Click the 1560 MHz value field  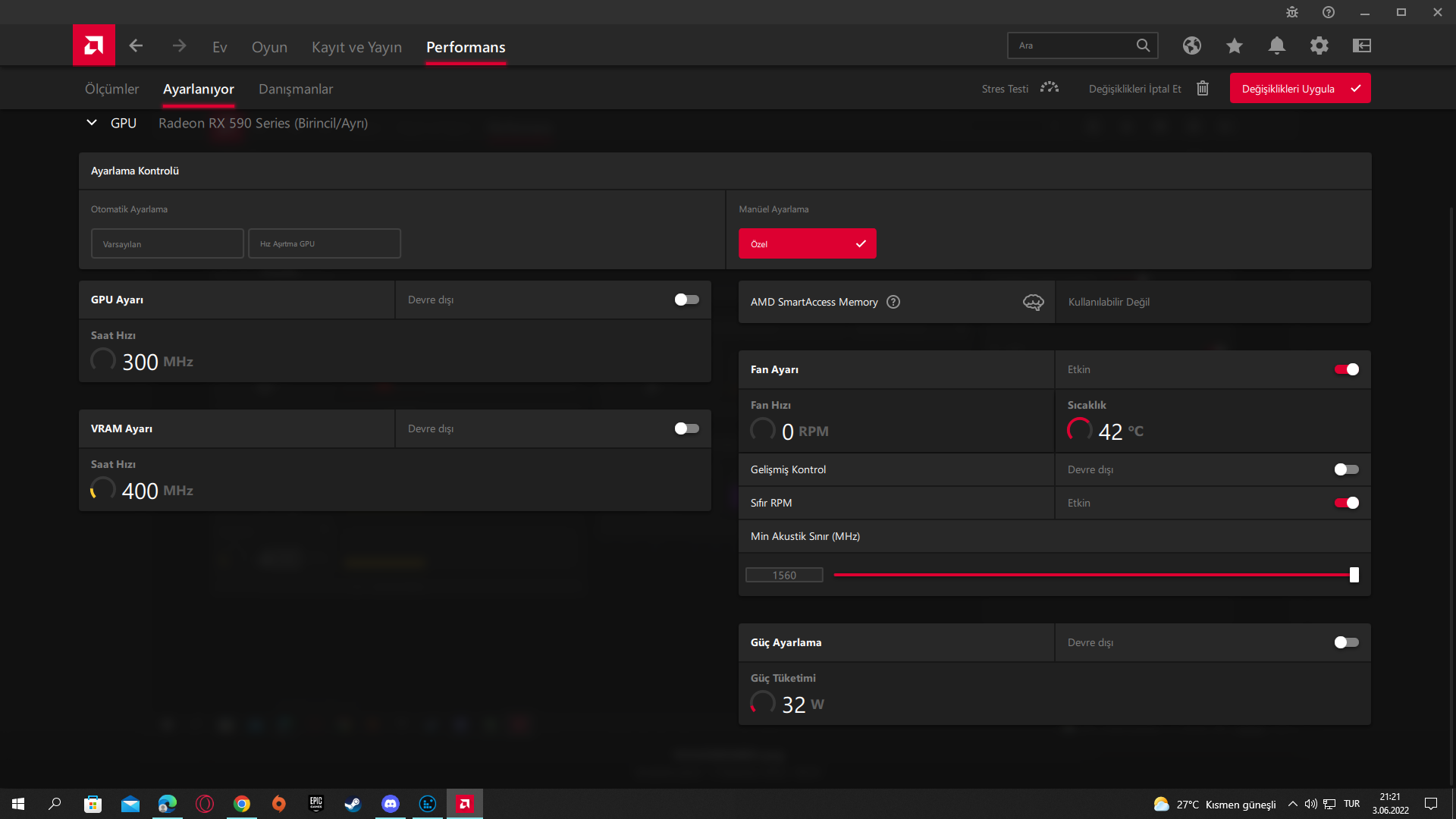pos(784,575)
